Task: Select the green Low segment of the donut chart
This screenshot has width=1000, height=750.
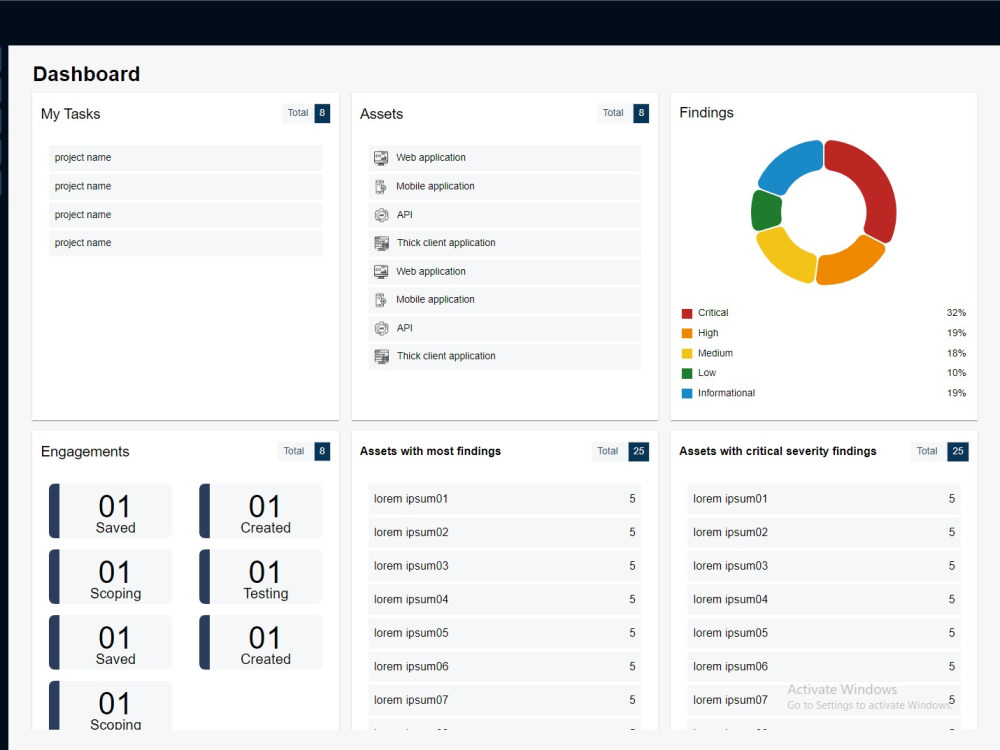Action: click(767, 210)
